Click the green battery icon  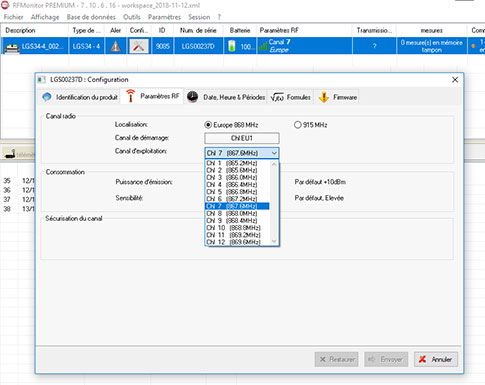(x=232, y=46)
